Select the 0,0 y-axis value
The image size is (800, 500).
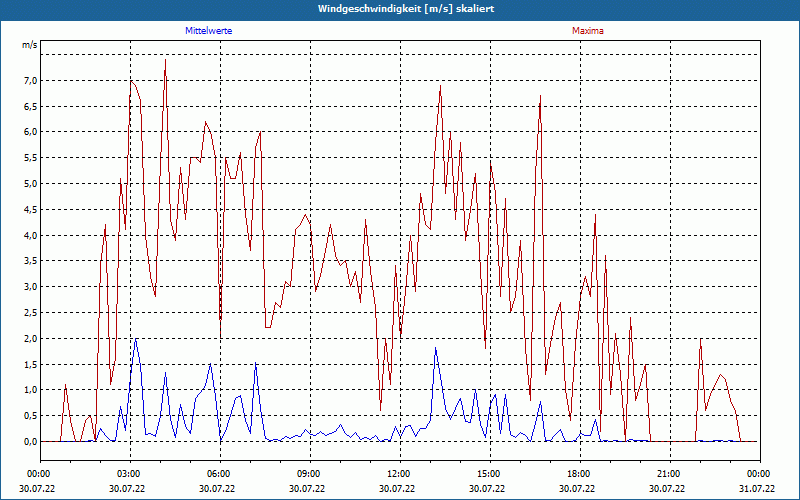coord(30,441)
